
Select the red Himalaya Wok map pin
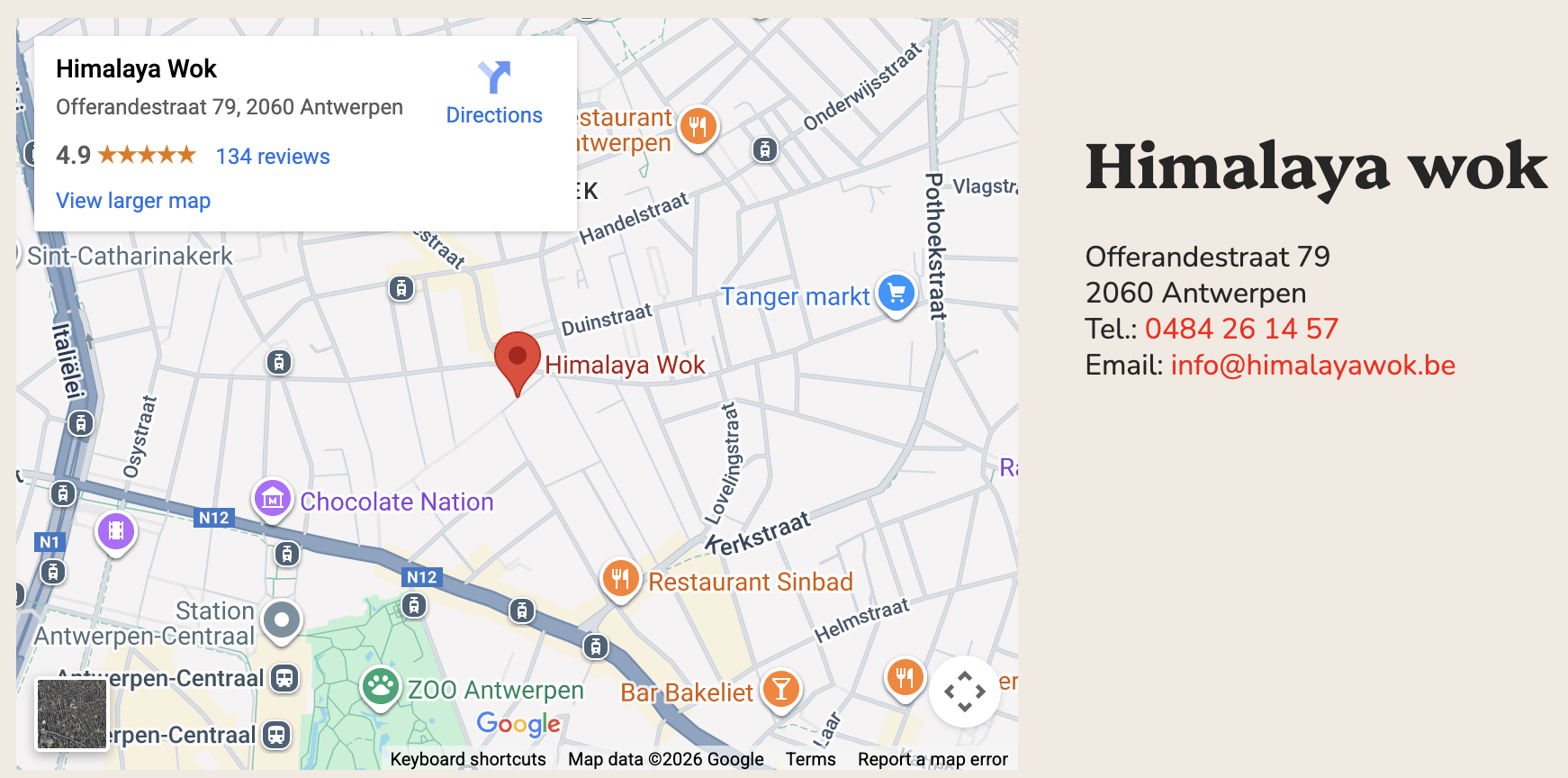[x=518, y=364]
